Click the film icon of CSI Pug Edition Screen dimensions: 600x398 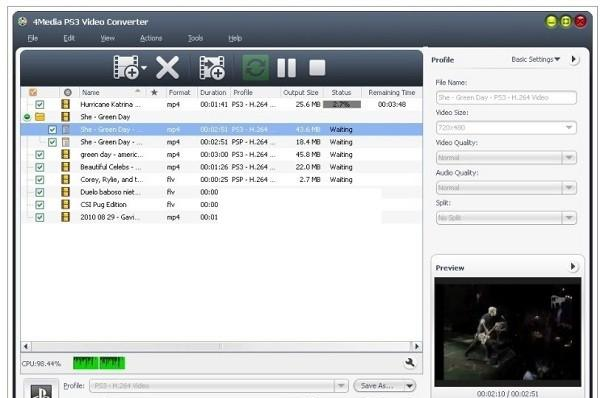[x=66, y=204]
